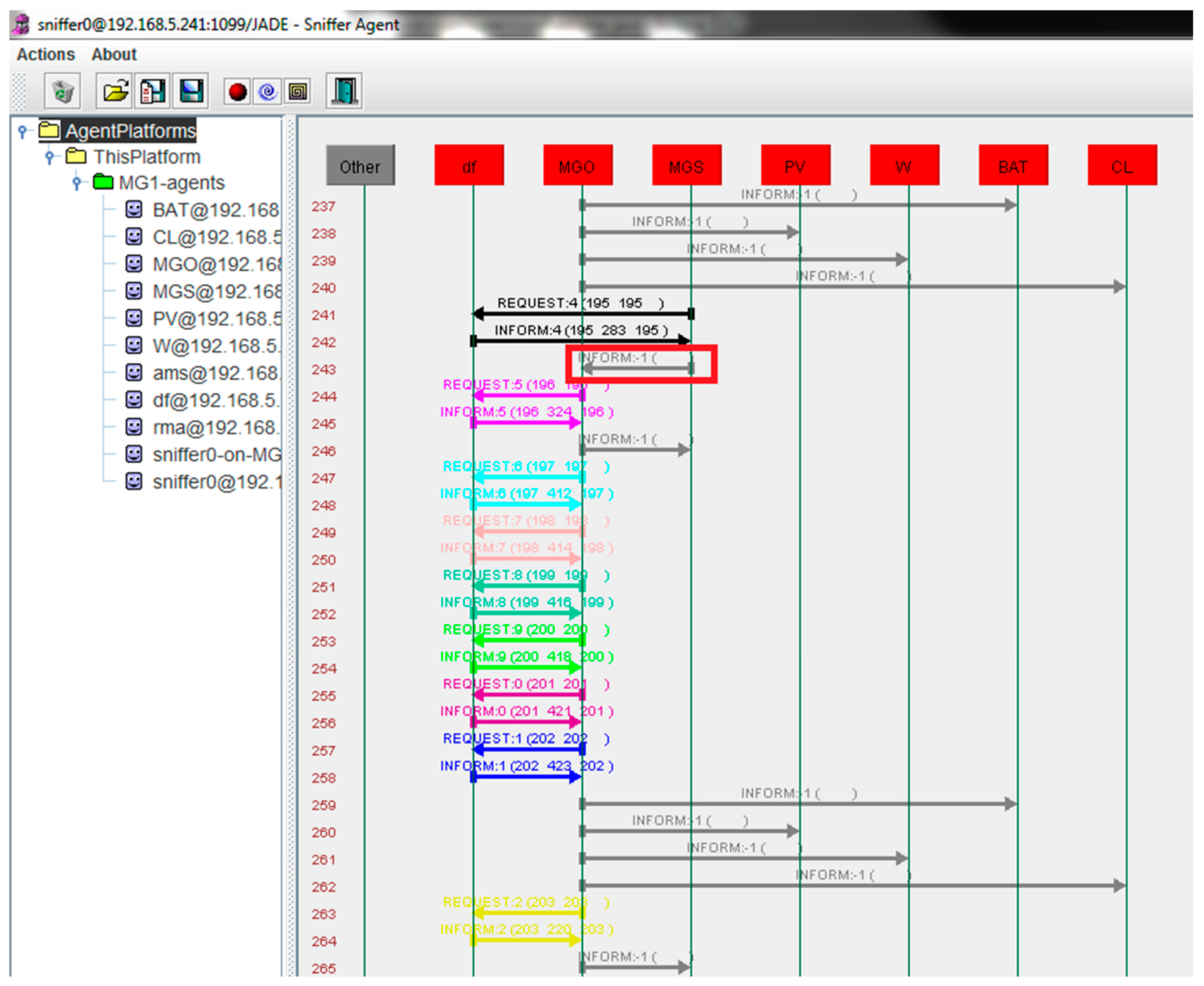Screen dimensions: 1204x986
Task: Click the clear canvas trash icon
Action: click(62, 91)
